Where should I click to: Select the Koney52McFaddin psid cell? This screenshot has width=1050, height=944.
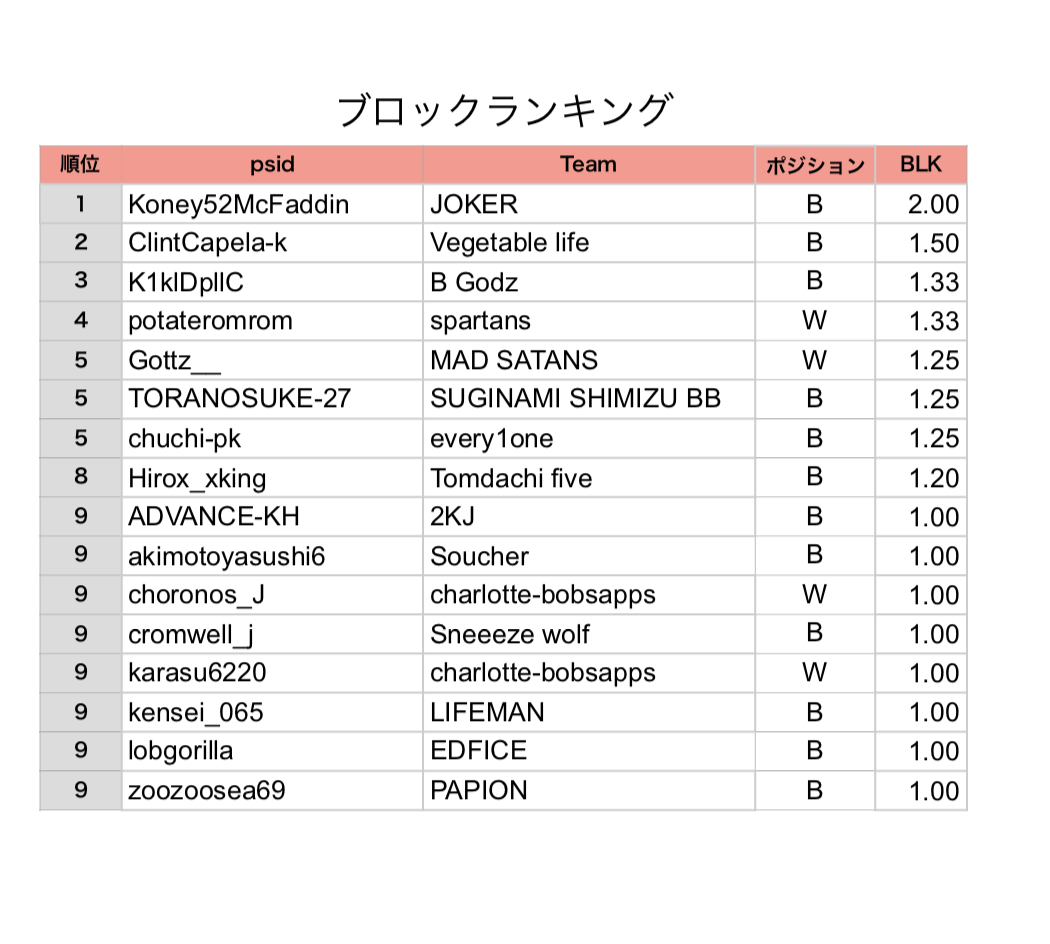tap(239, 205)
